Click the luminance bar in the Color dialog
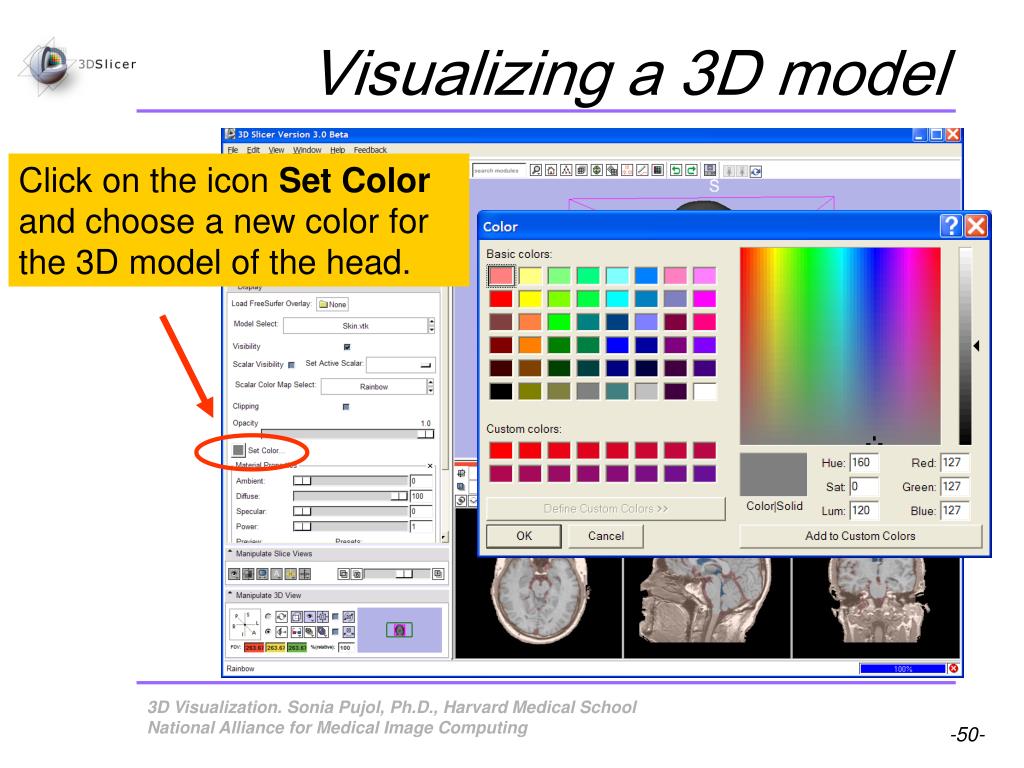 [x=965, y=345]
